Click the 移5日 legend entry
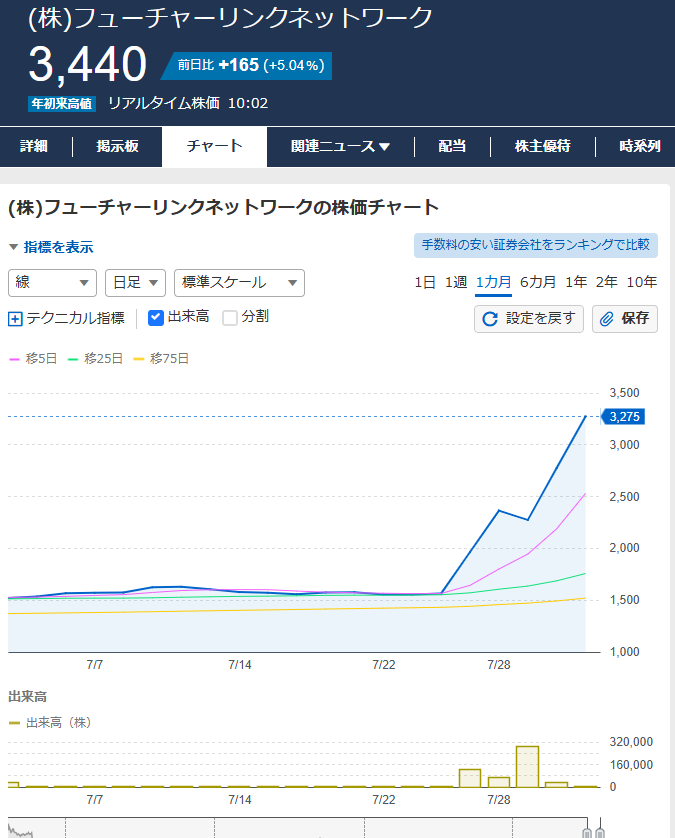The image size is (675, 838). point(33,359)
